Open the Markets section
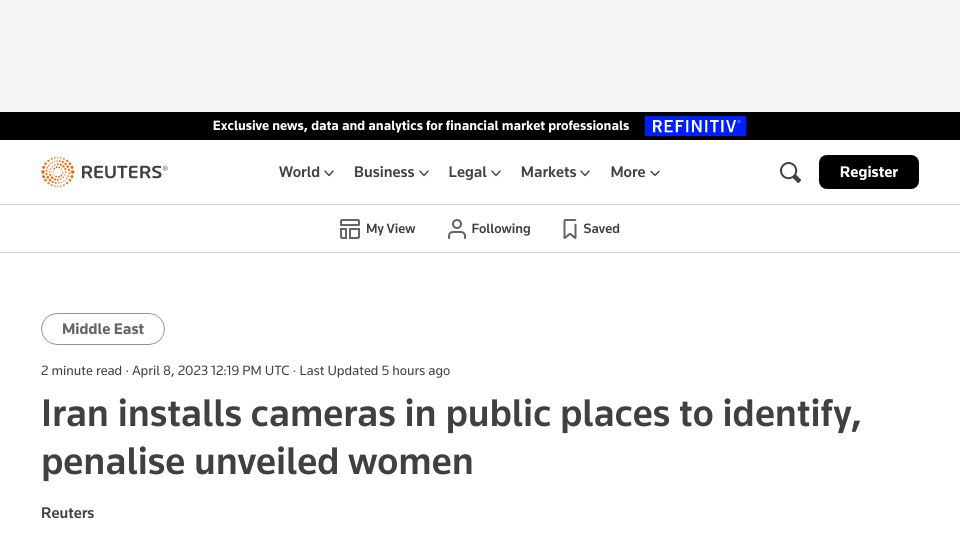960x540 pixels. coord(549,172)
